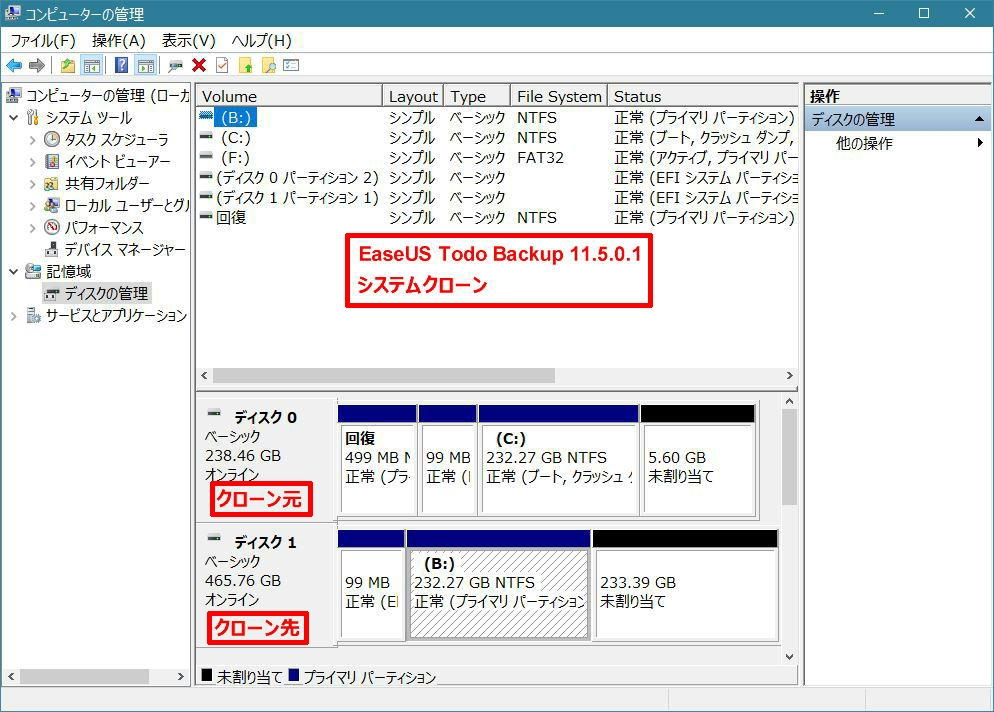Viewport: 994px width, 712px height.
Task: Select the (F:) volume row
Action: pos(497,158)
